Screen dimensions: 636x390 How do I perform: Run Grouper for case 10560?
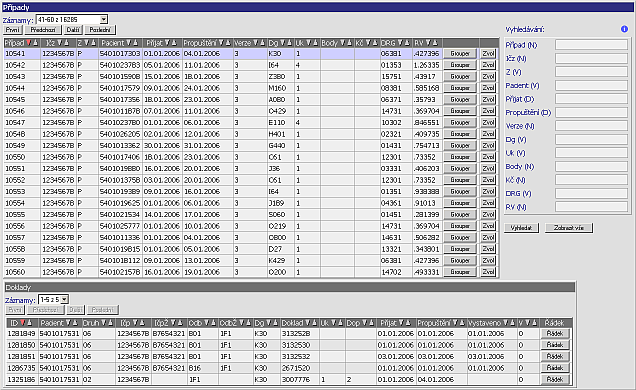[x=460, y=272]
